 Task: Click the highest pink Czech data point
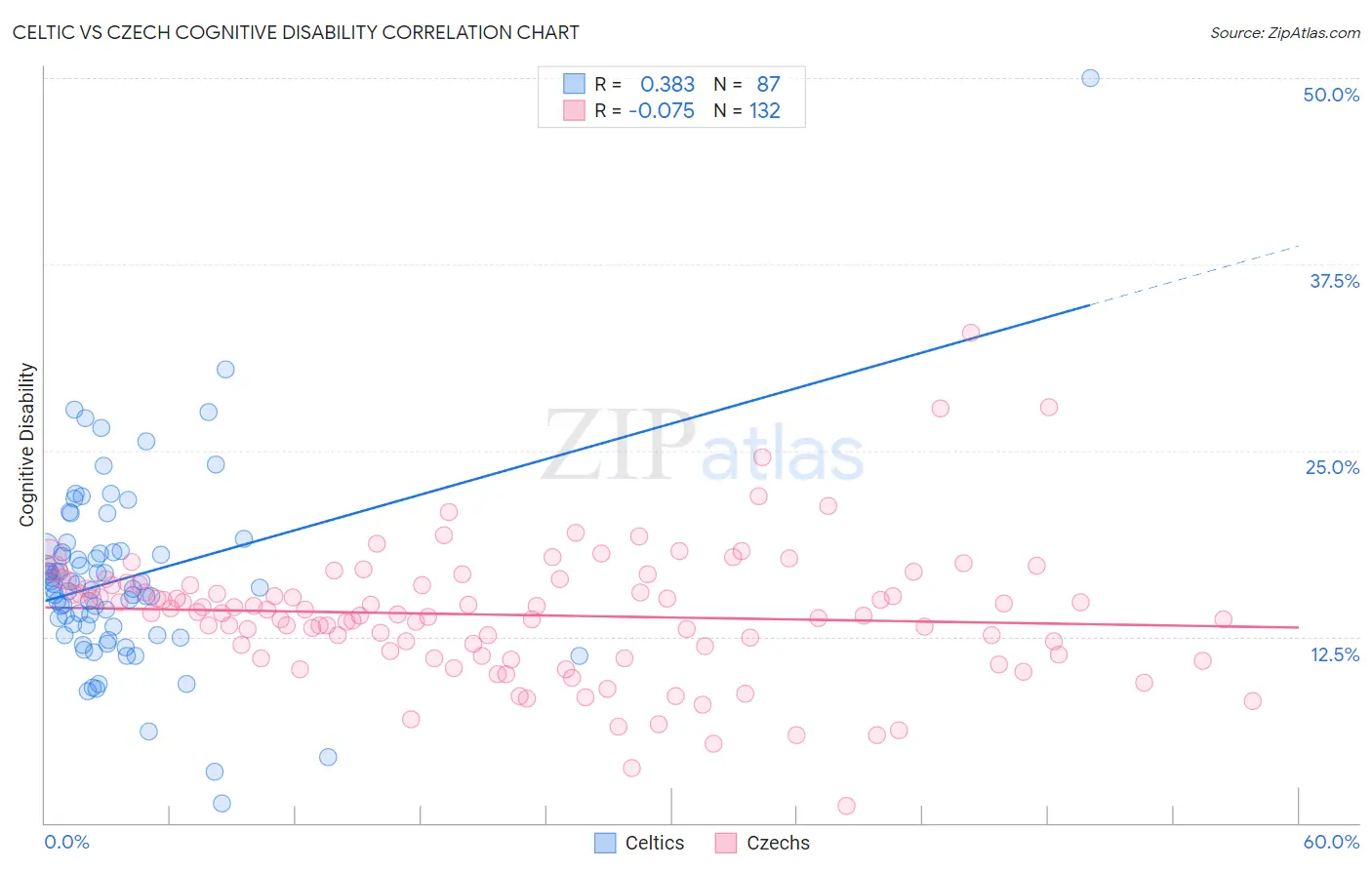point(970,333)
